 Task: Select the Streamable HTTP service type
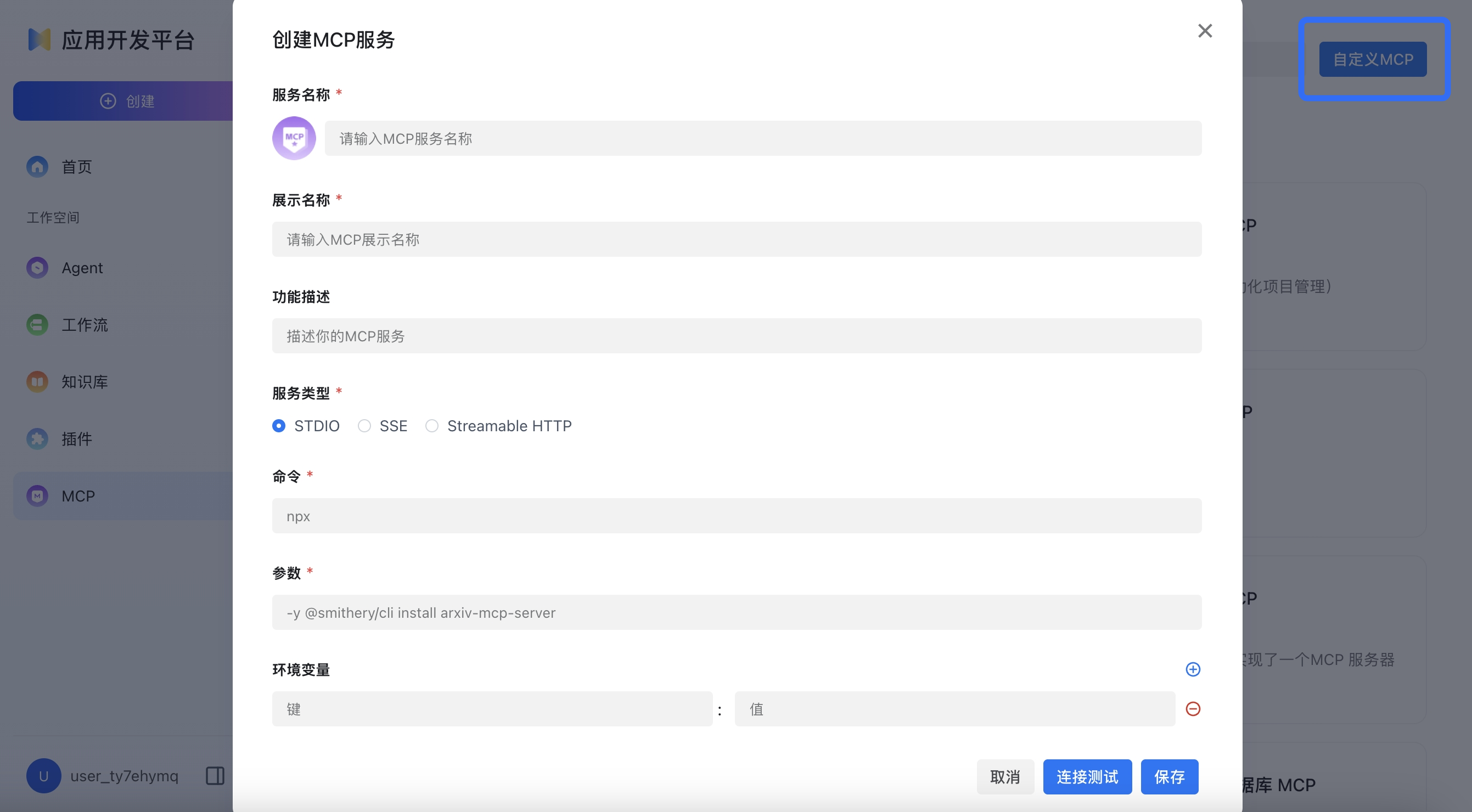pyautogui.click(x=432, y=425)
